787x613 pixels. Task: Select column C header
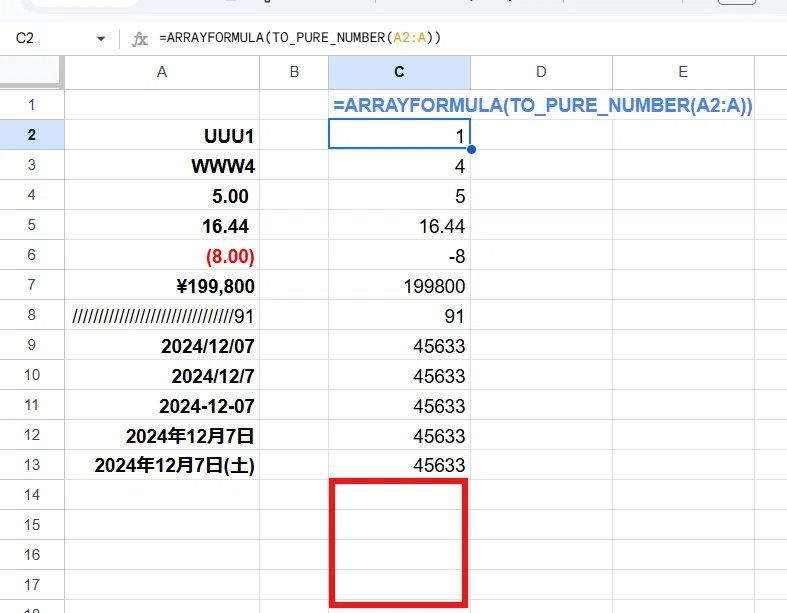[400, 72]
